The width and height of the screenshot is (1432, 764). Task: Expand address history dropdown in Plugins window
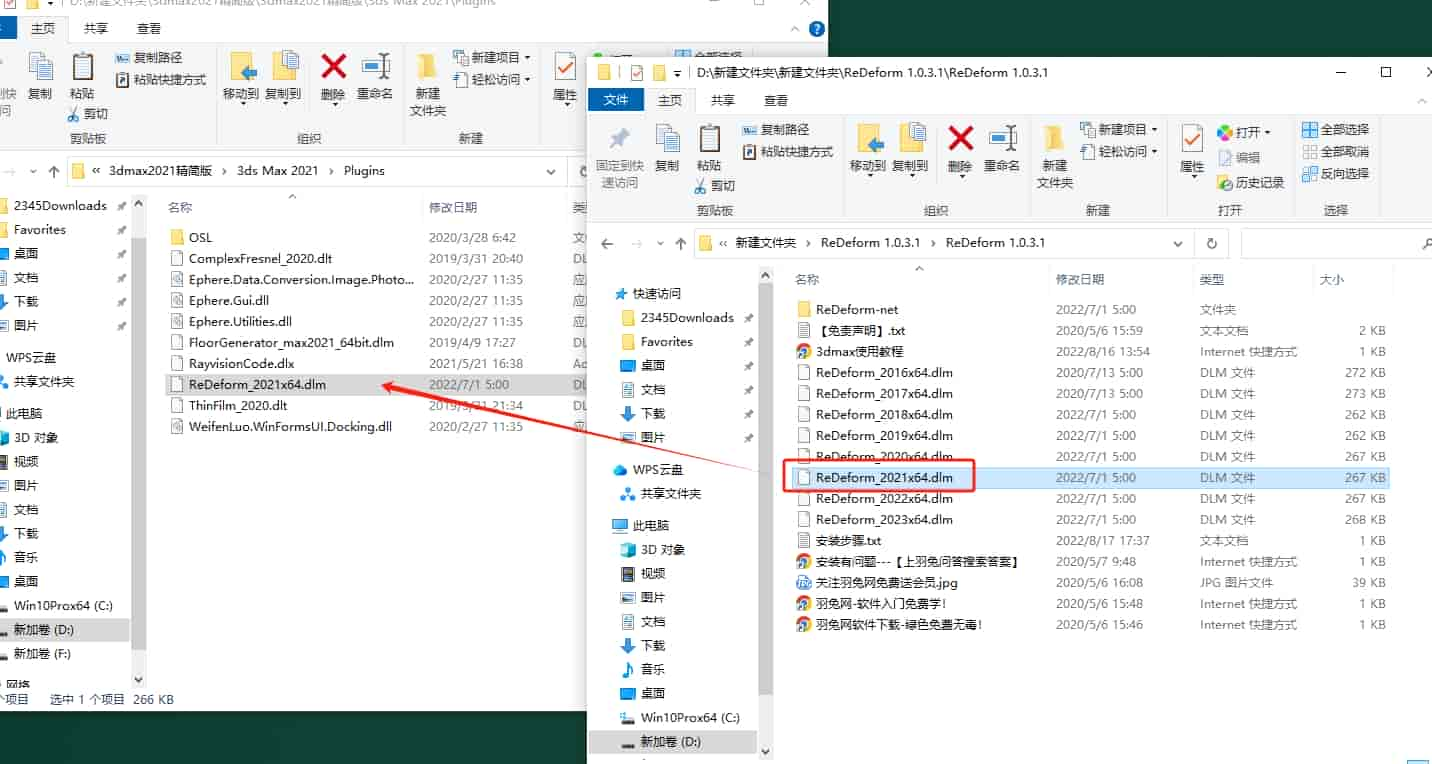coord(551,171)
